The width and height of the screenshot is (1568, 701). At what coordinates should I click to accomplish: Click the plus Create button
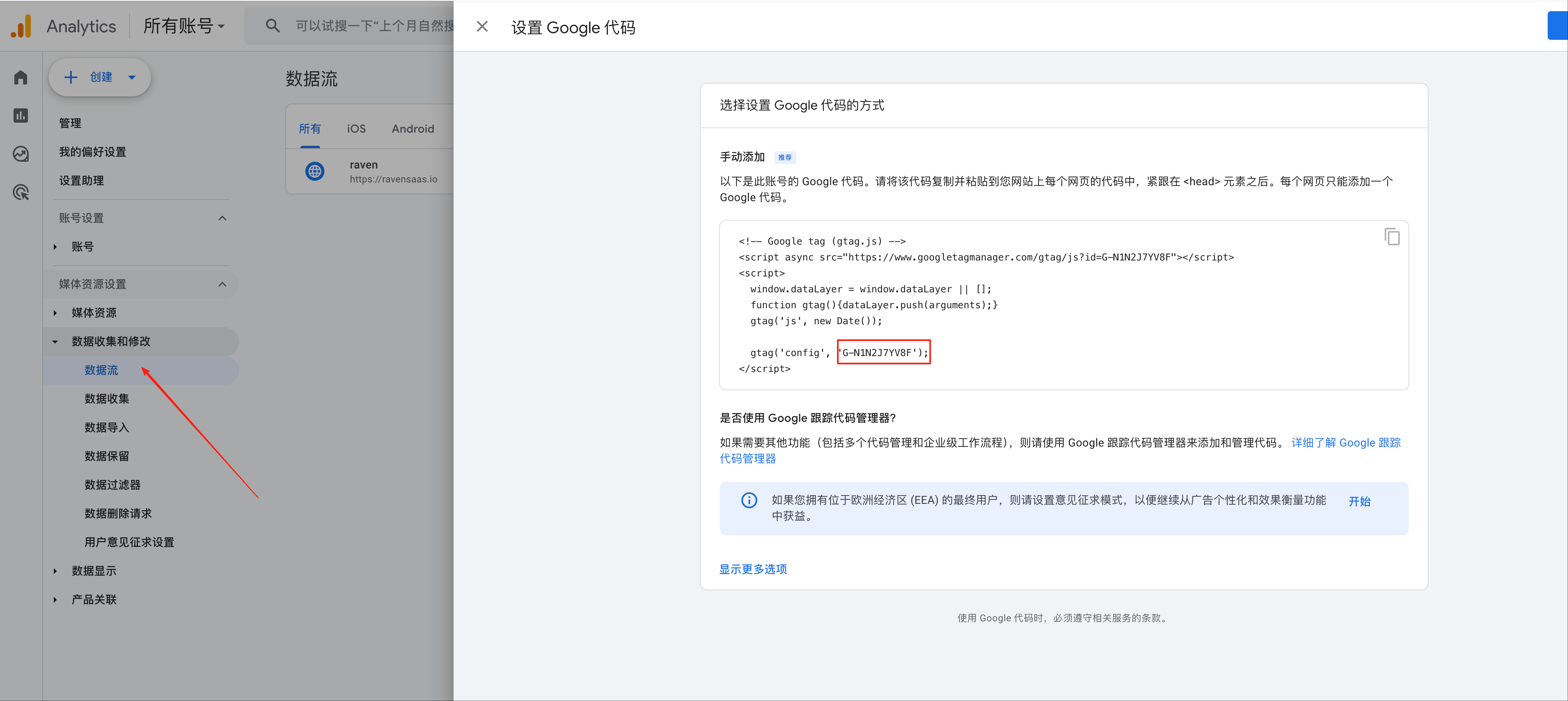point(100,77)
